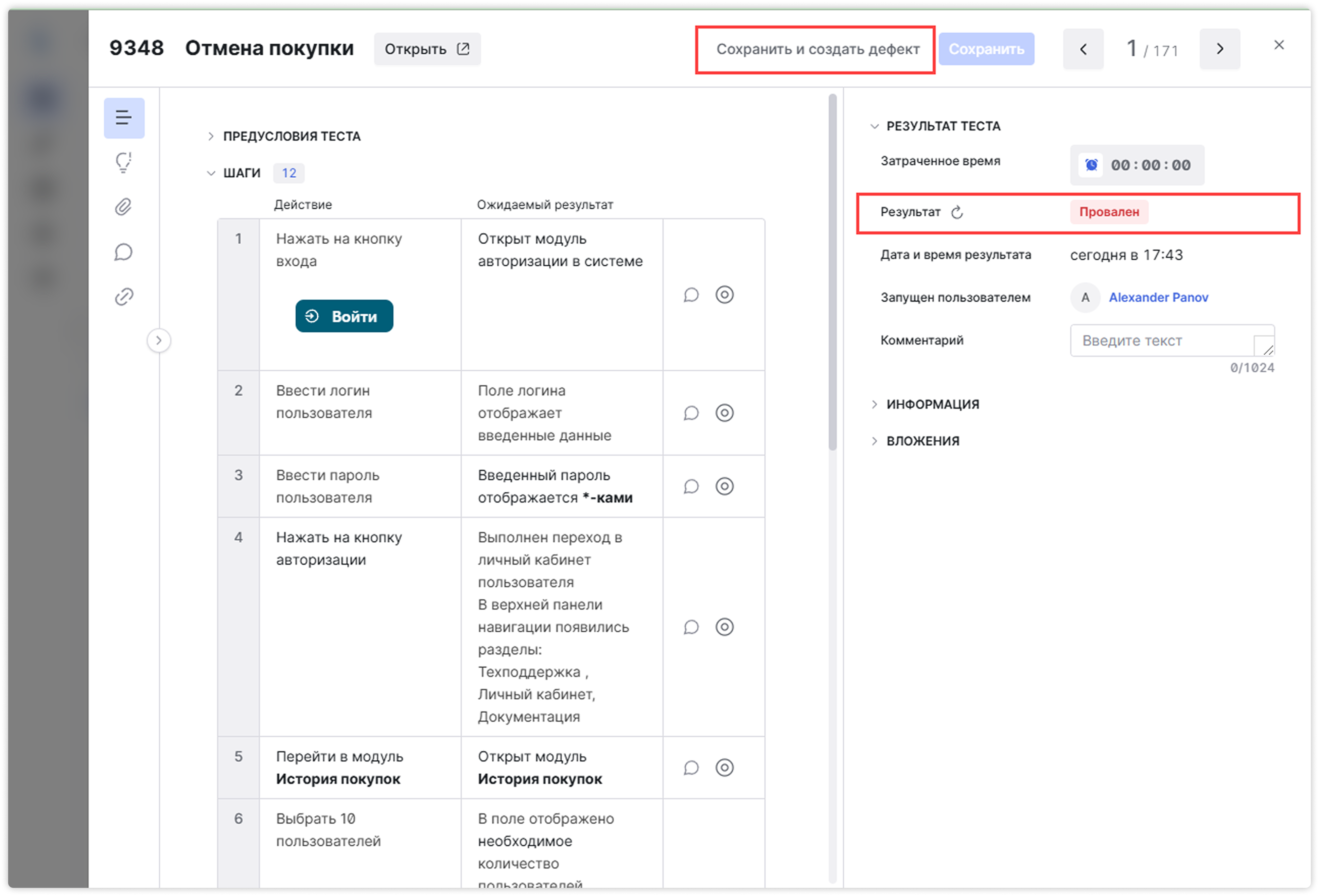The image size is (1319, 896).
Task: Click the 1 / 171 page counter
Action: [1152, 49]
